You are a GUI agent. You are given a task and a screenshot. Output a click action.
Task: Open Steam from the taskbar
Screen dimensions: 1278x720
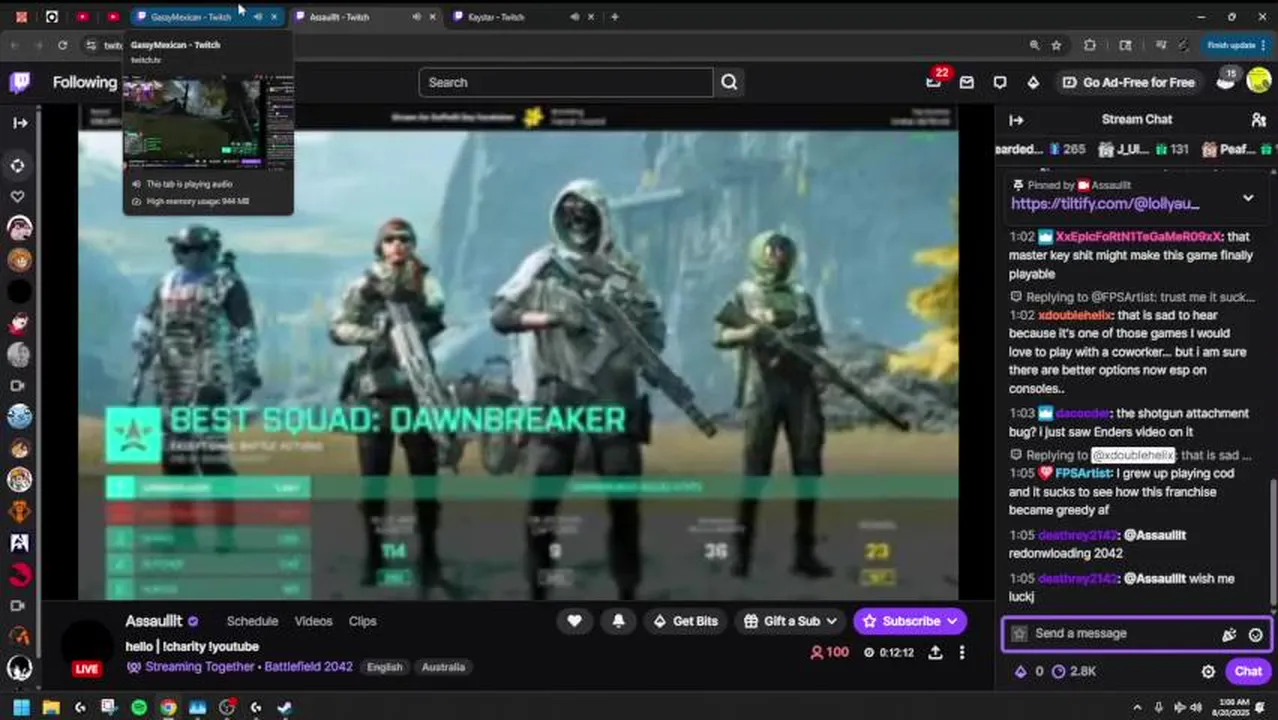point(285,707)
